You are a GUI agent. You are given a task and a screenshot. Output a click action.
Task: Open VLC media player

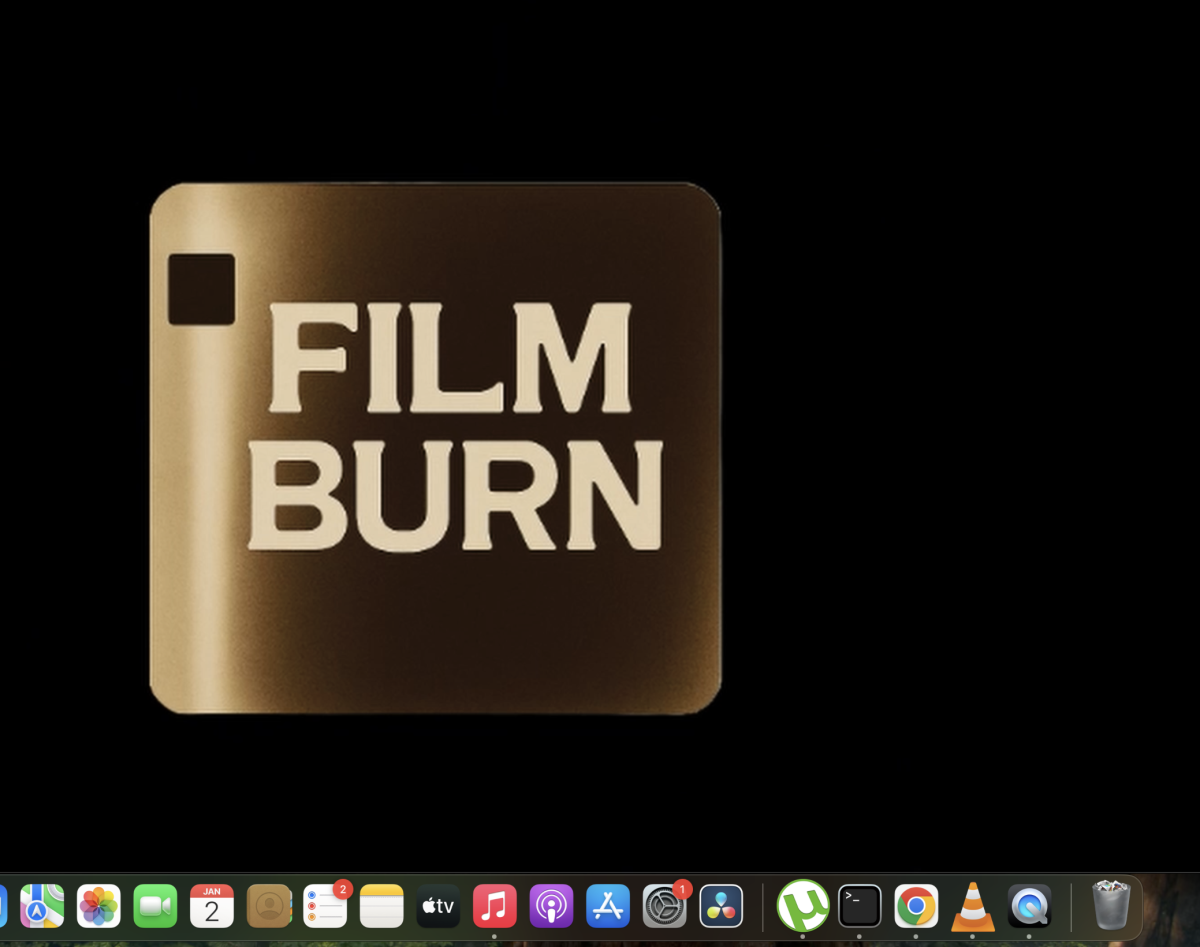point(972,906)
